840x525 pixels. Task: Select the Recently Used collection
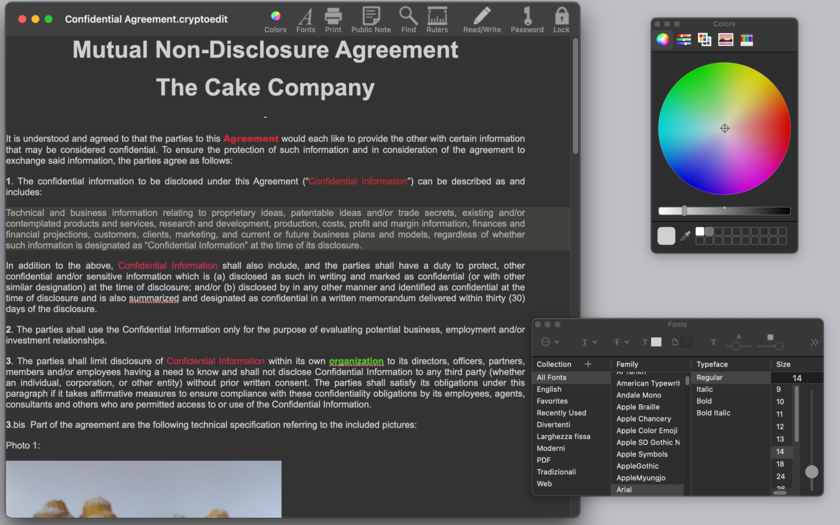coord(572,412)
